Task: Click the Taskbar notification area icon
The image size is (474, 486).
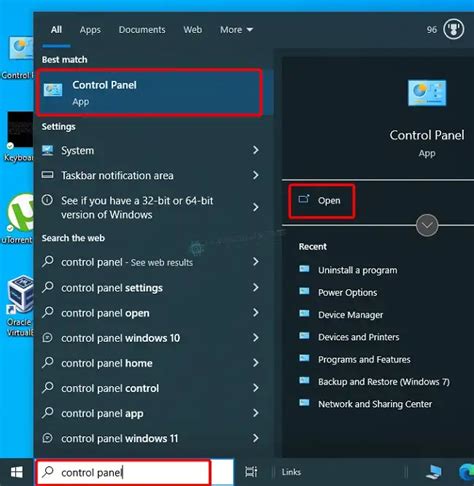Action: pyautogui.click(x=48, y=175)
